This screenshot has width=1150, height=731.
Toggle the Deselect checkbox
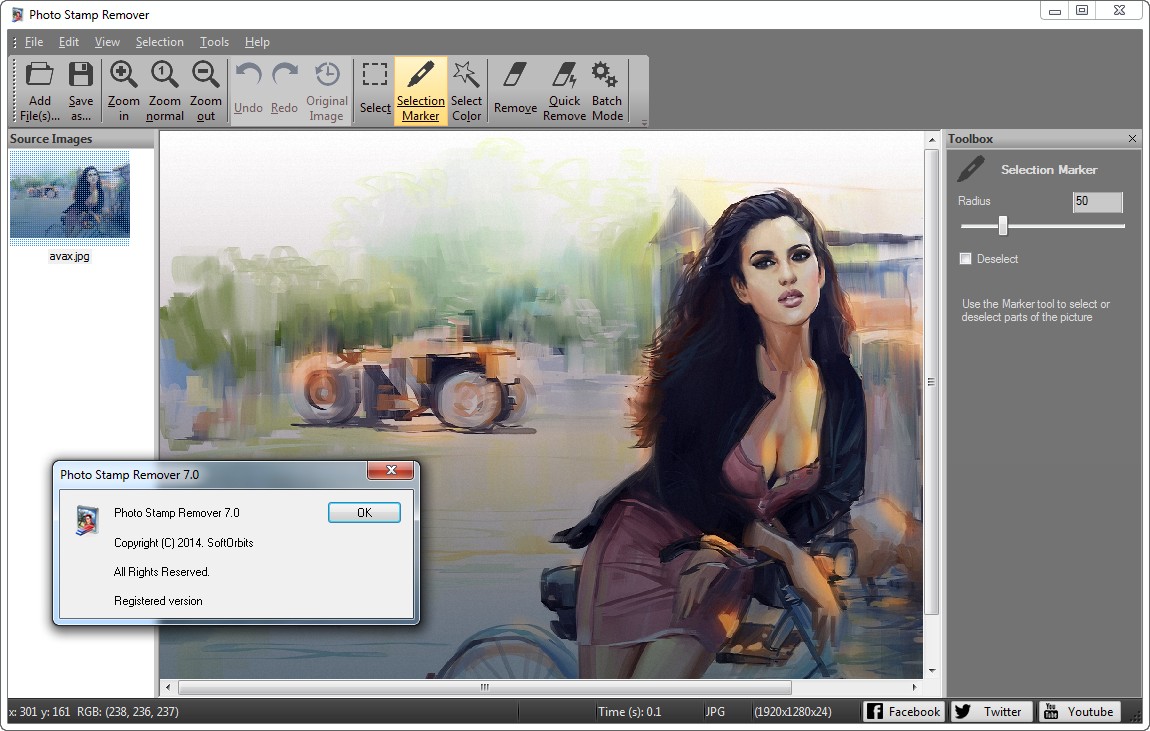click(x=965, y=259)
